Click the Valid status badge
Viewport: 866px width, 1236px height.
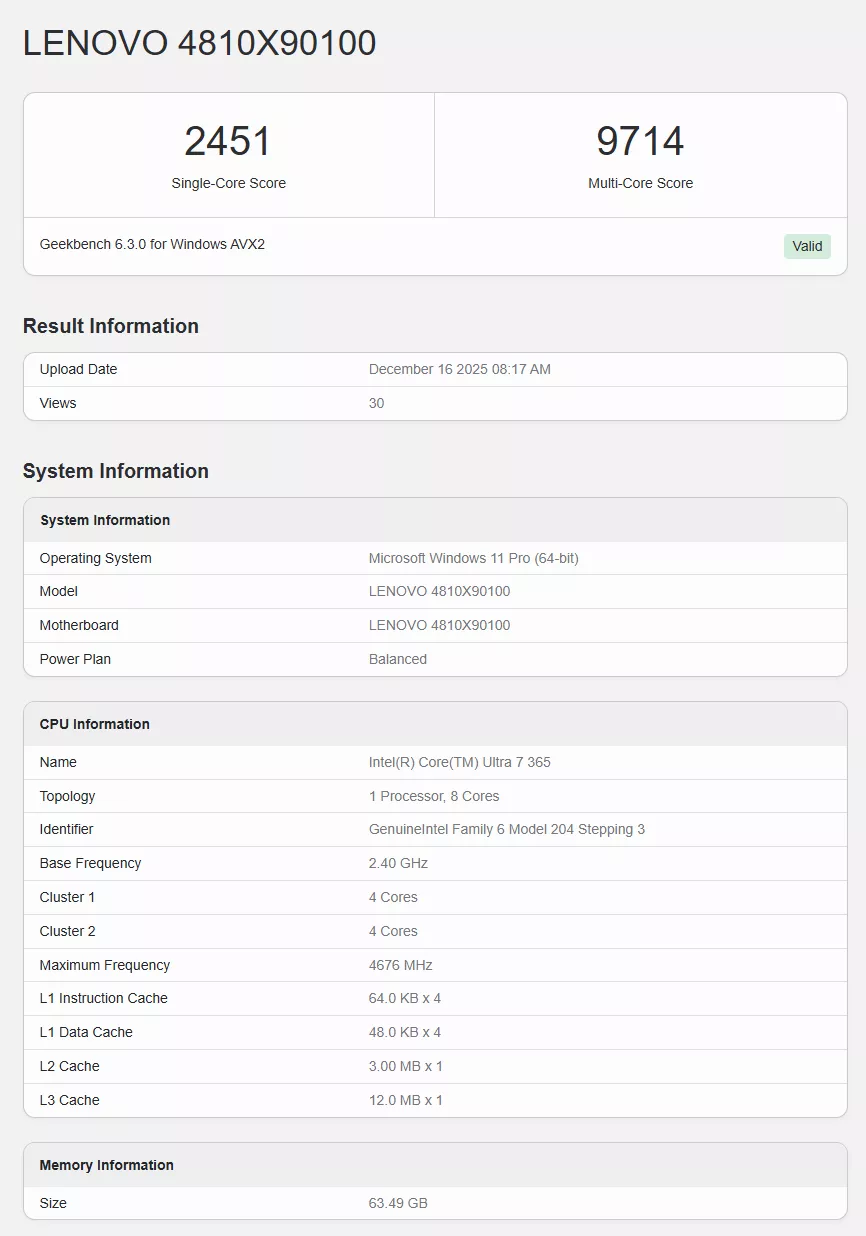tap(807, 246)
